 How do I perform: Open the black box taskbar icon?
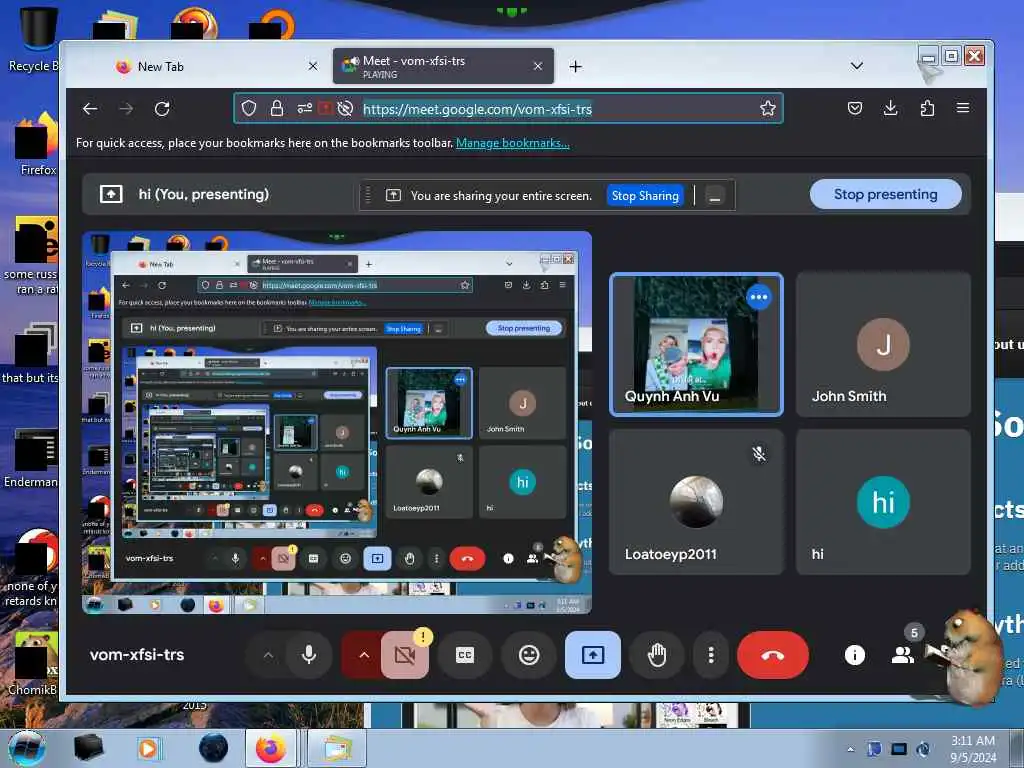coord(88,748)
